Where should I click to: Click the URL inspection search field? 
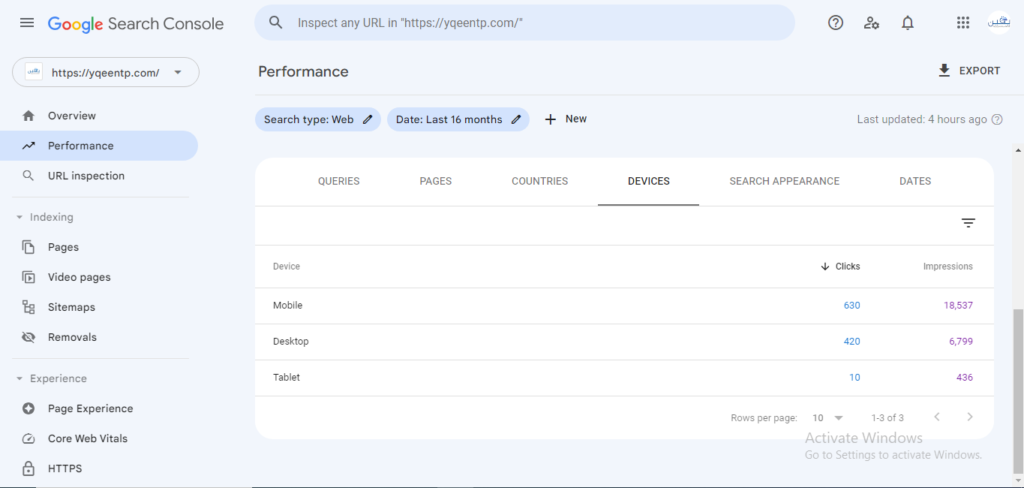pyautogui.click(x=524, y=23)
